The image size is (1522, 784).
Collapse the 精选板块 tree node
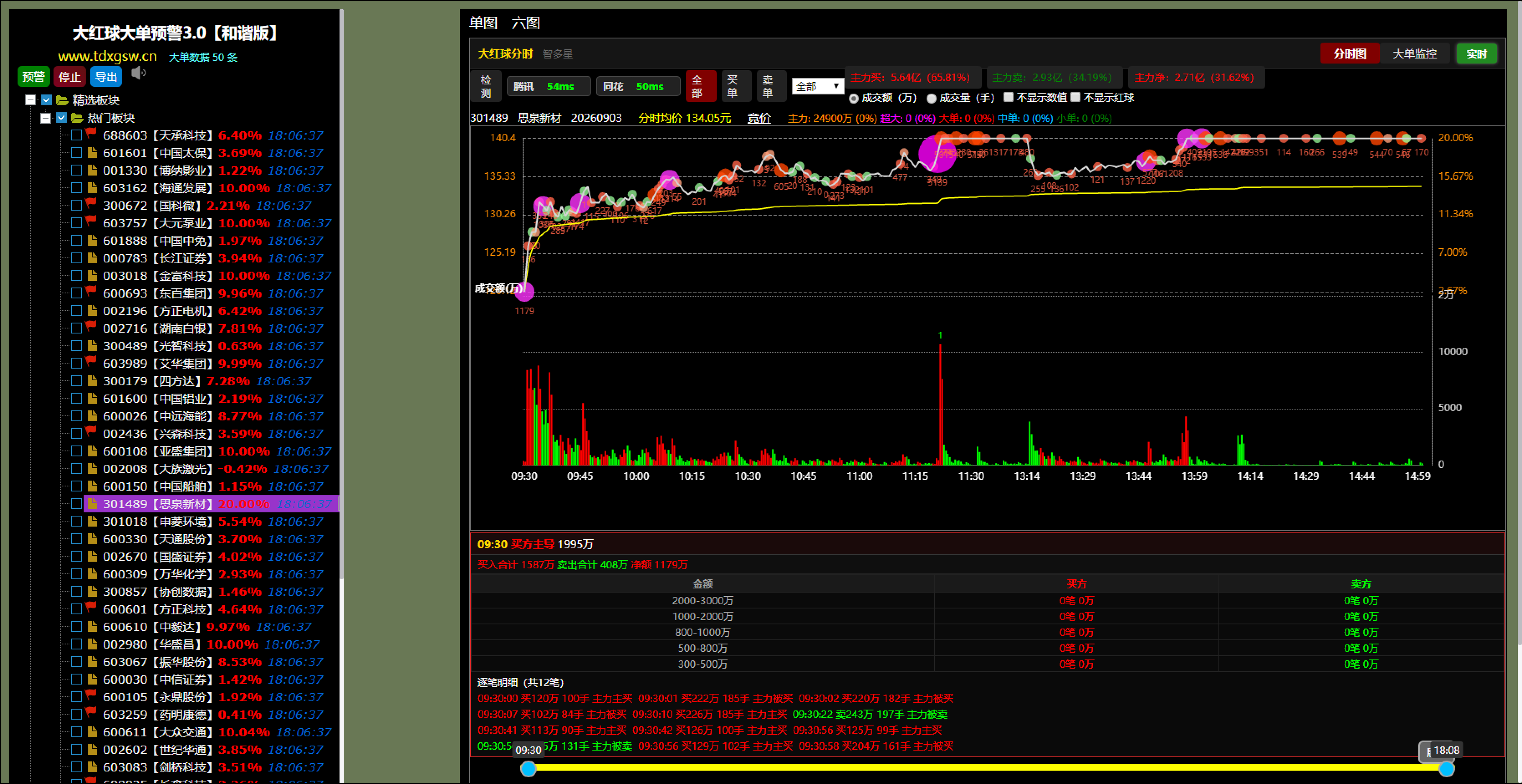[x=31, y=100]
